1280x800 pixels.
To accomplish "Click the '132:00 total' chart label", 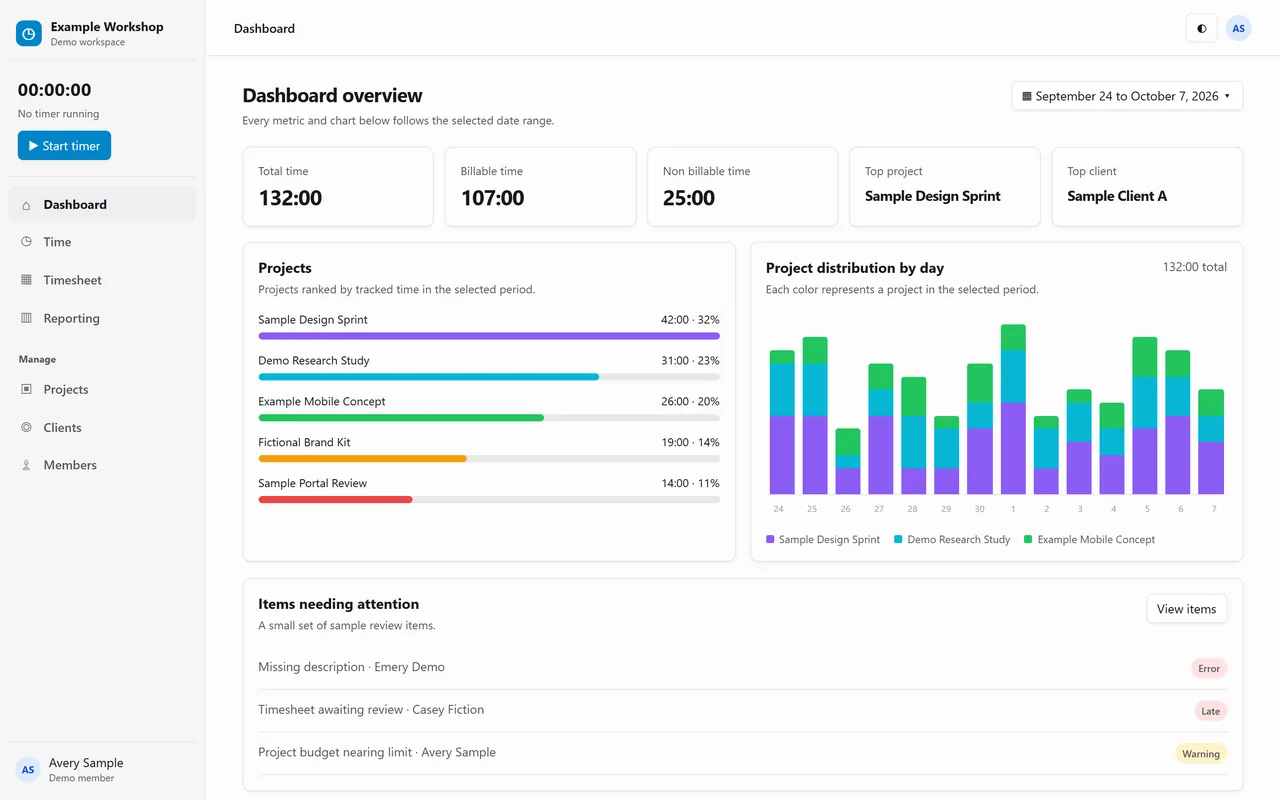I will pos(1194,267).
